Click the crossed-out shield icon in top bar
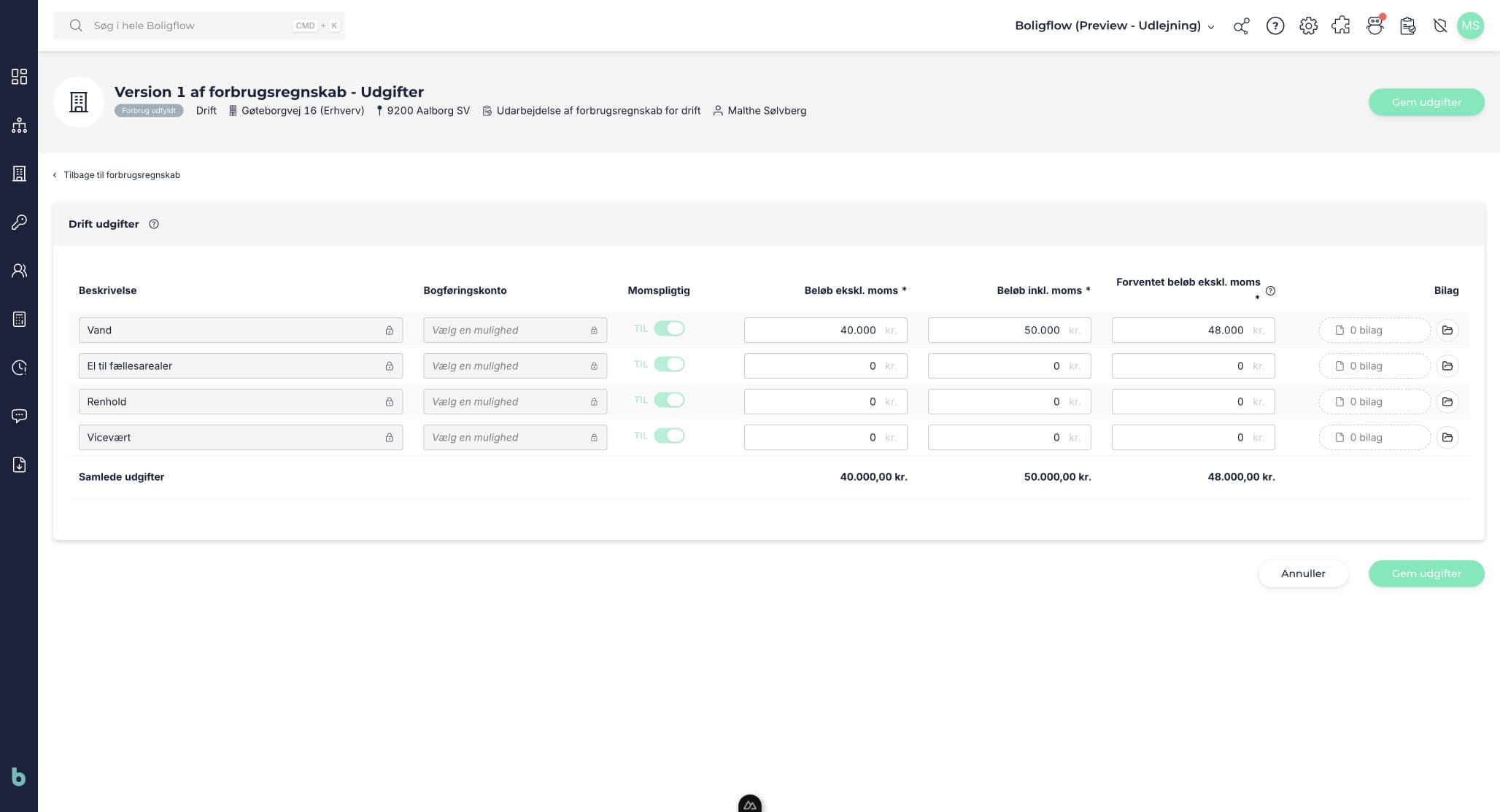The height and width of the screenshot is (812, 1500). click(1439, 26)
